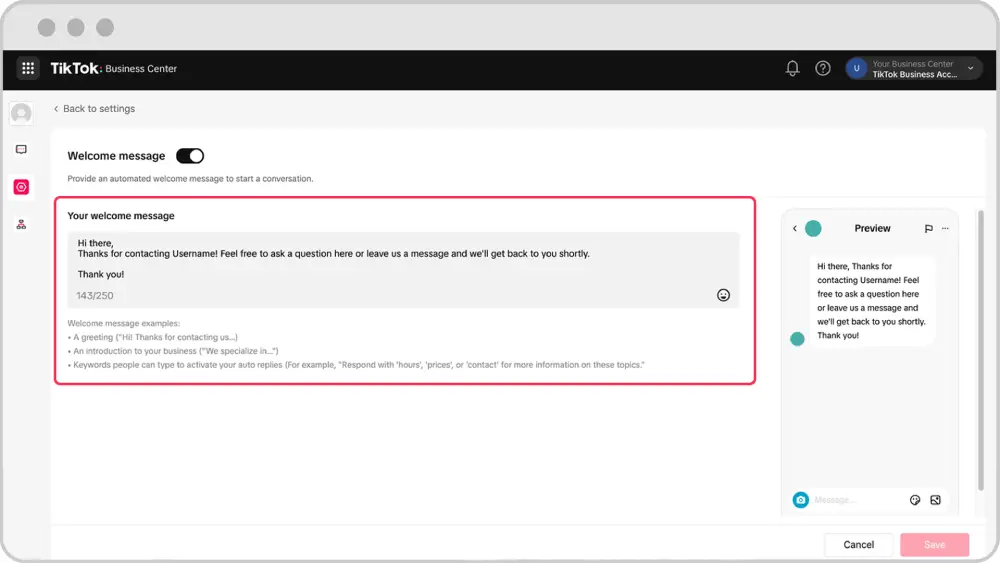Select the highlighted red settings sidebar icon

21,187
